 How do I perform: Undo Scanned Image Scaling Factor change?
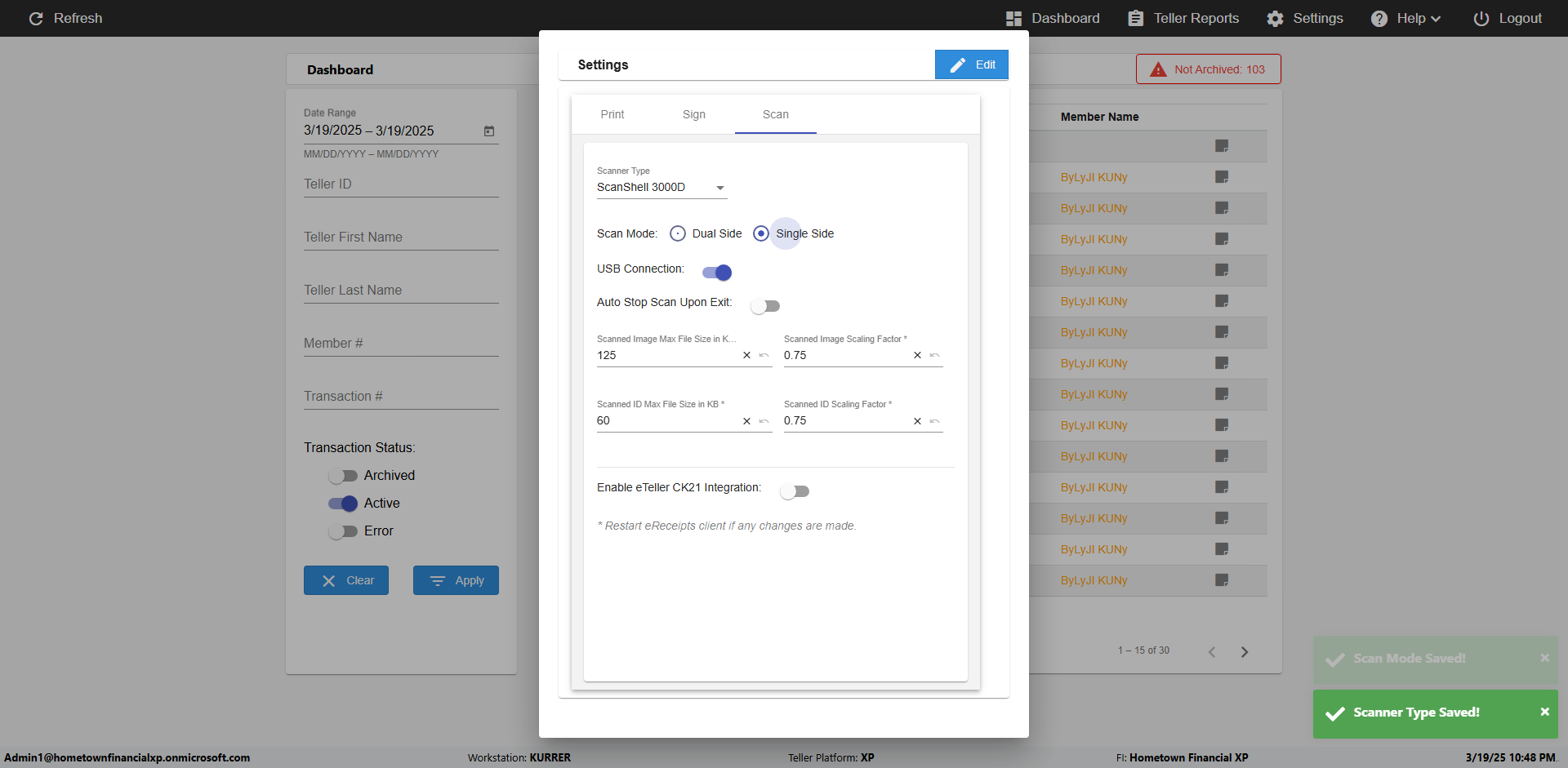pos(935,355)
